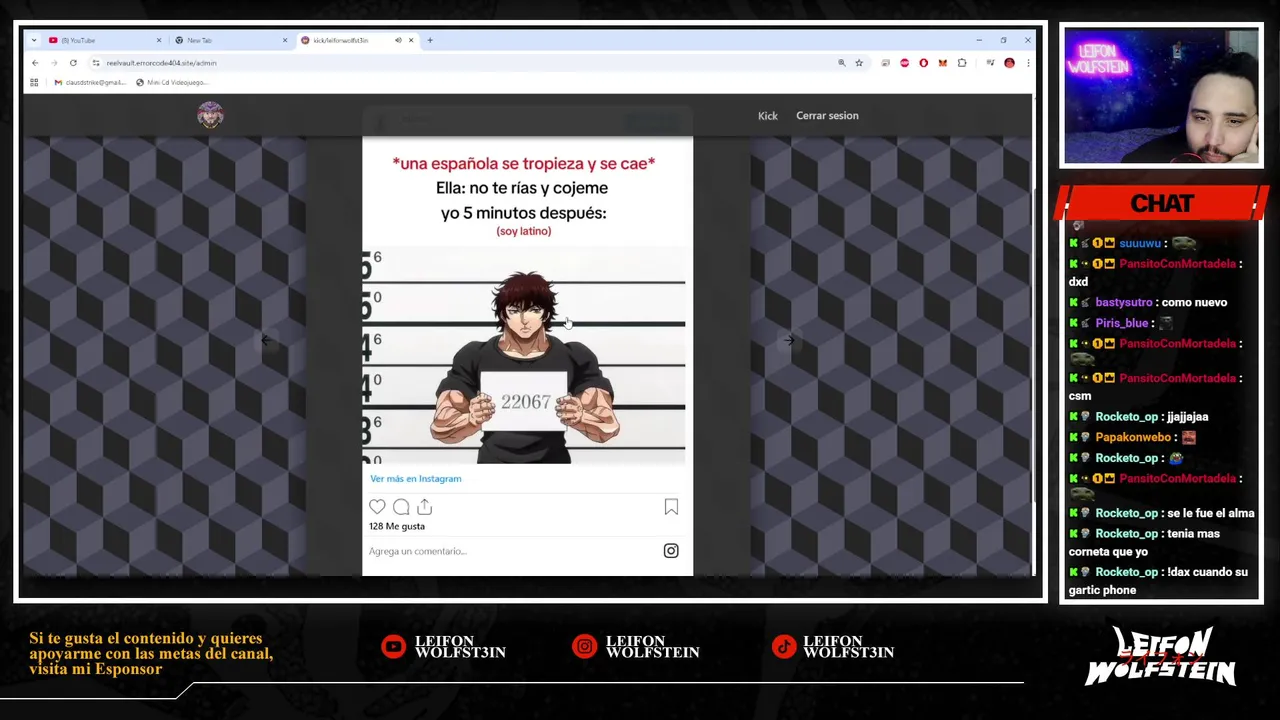The image size is (1280, 720).
Task: Open the site info icon in address bar
Action: [x=96, y=63]
